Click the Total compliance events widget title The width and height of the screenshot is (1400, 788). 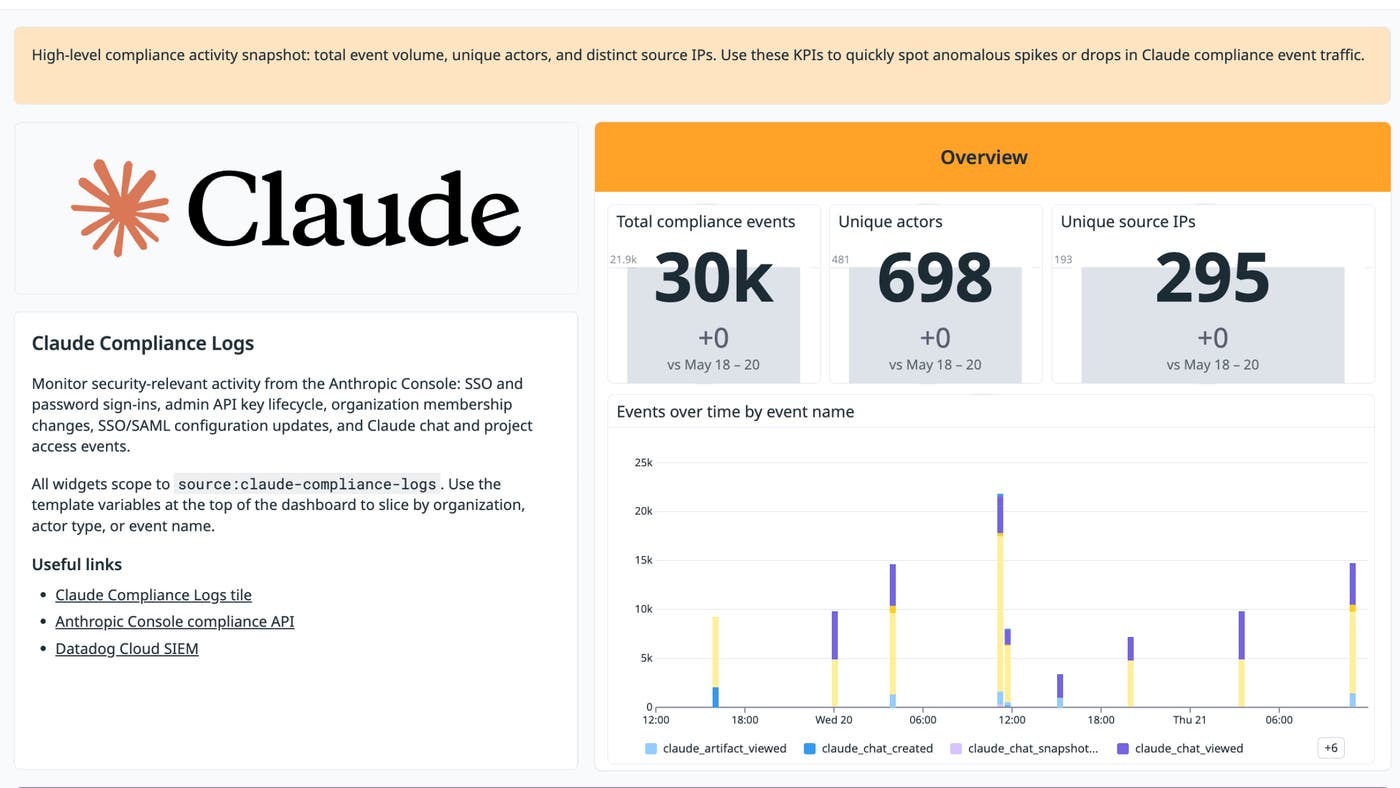706,222
